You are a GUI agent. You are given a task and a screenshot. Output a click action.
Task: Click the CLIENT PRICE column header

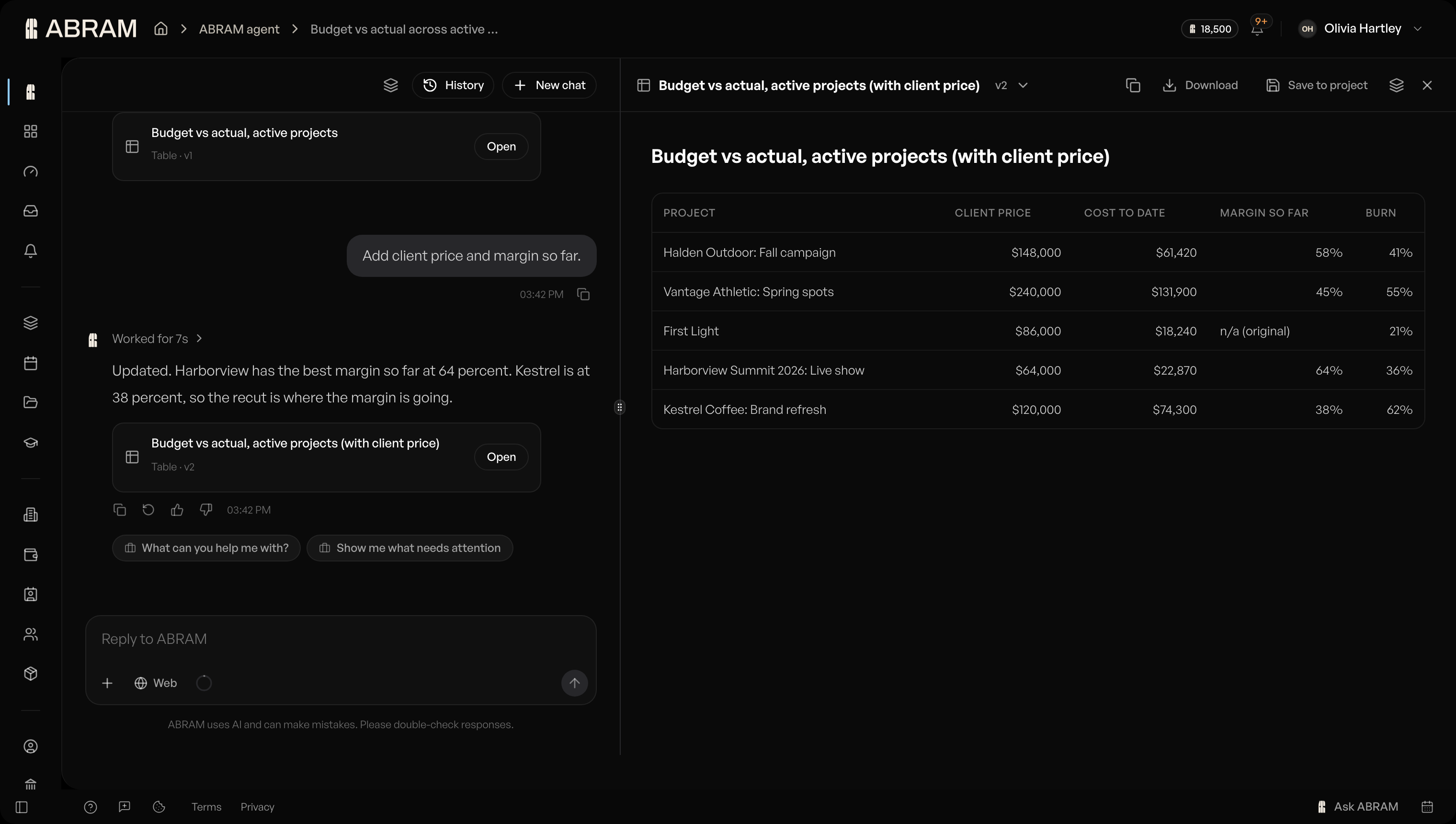[993, 213]
